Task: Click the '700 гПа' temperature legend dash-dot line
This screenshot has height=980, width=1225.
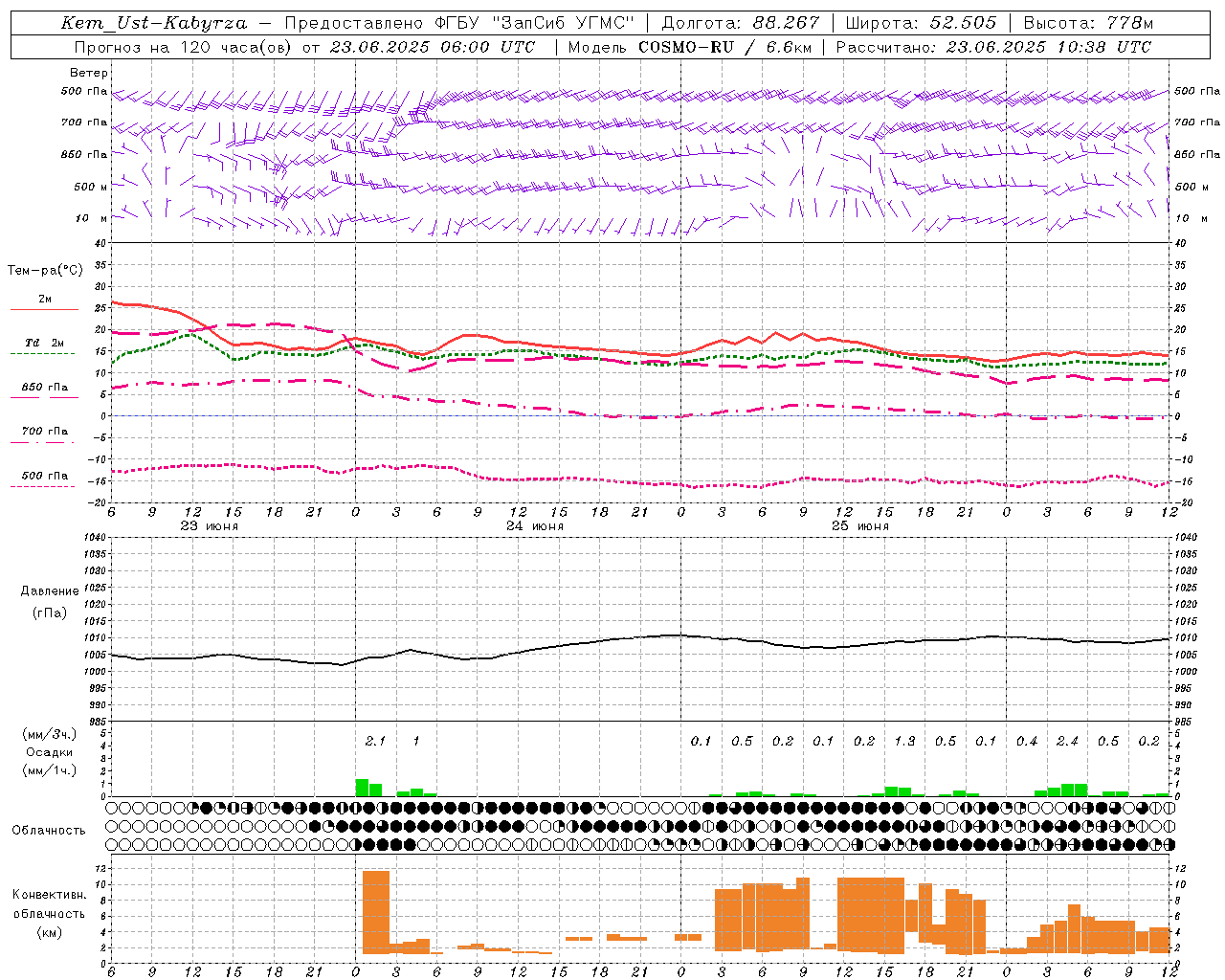Action: (43, 442)
